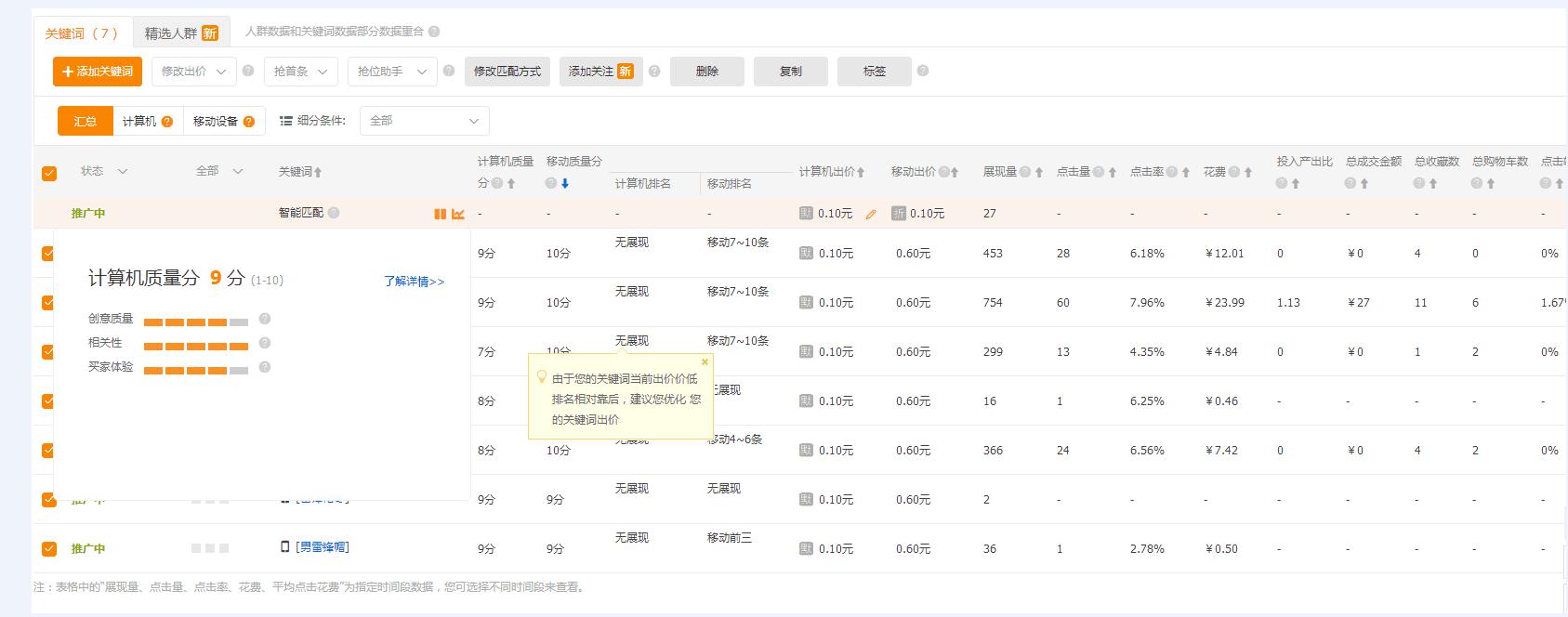
Task: Open the 了解详情>> link
Action: point(415,282)
